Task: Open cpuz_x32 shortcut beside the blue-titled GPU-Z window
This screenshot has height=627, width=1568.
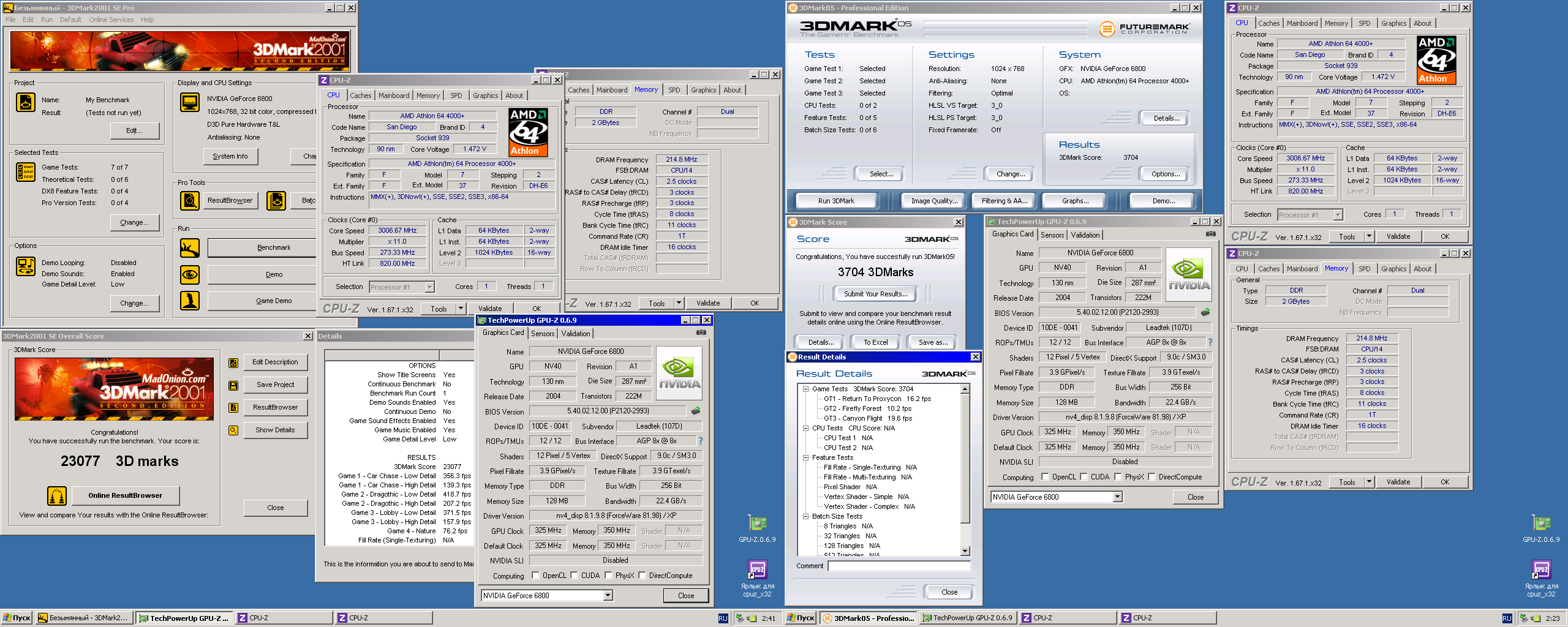Action: 758,579
